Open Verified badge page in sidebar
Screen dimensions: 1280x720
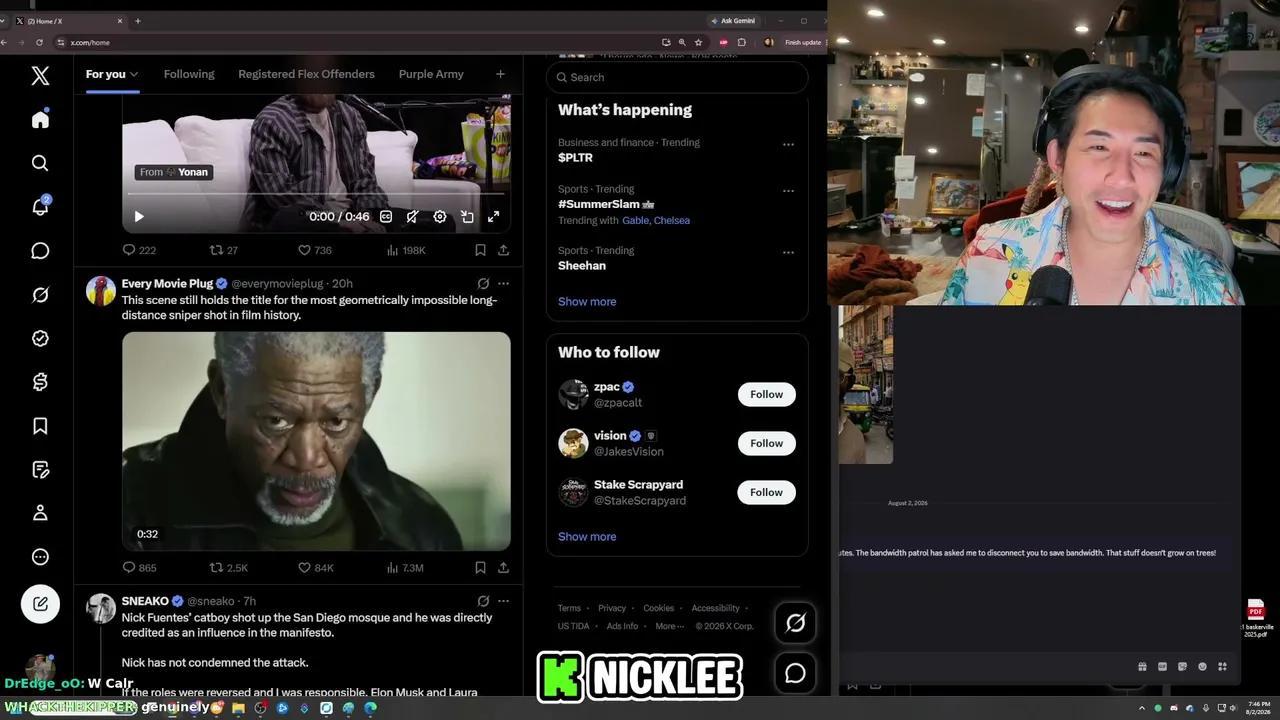pyautogui.click(x=40, y=338)
